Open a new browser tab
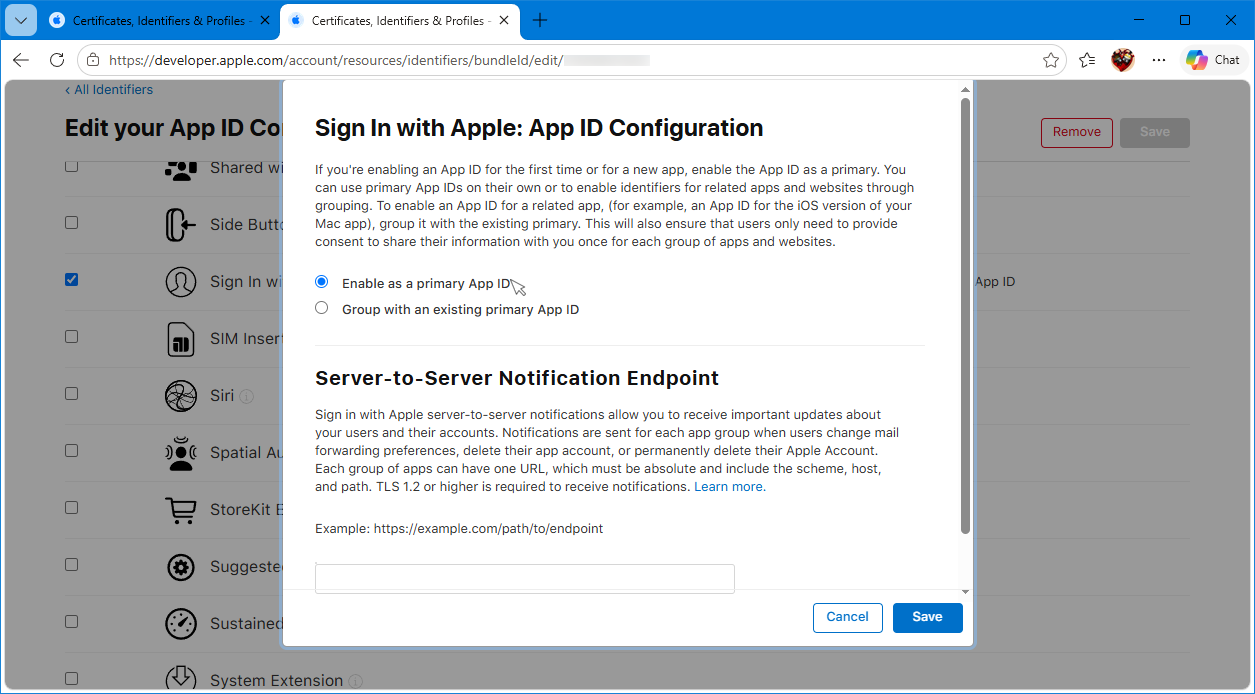1255x694 pixels. (540, 20)
